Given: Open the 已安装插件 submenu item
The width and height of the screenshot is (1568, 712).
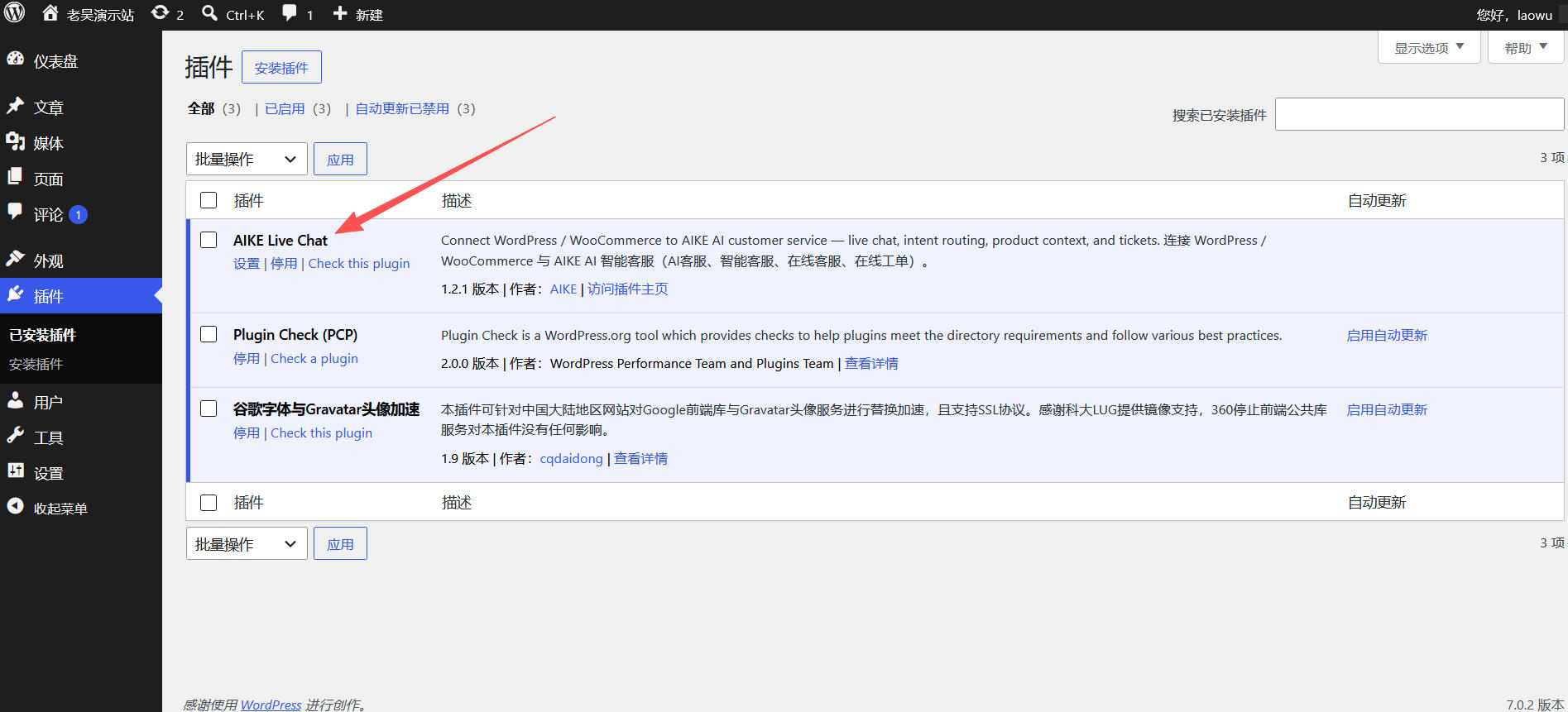Looking at the screenshot, I should [43, 335].
